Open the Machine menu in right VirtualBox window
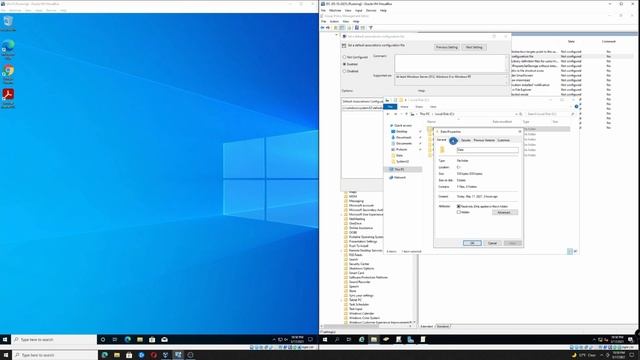This screenshot has width=640, height=360. pyautogui.click(x=335, y=10)
